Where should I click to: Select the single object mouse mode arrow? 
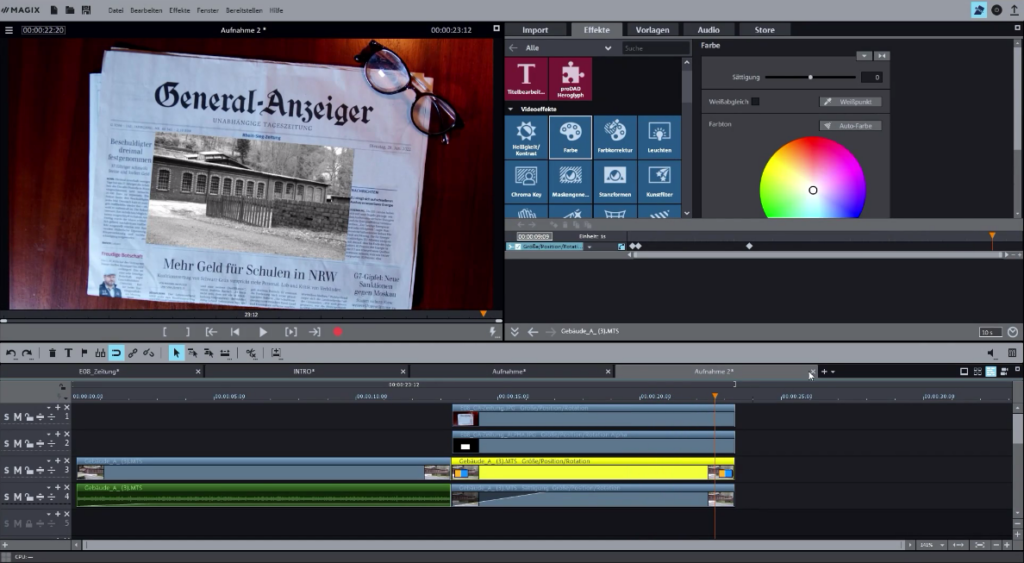click(176, 353)
